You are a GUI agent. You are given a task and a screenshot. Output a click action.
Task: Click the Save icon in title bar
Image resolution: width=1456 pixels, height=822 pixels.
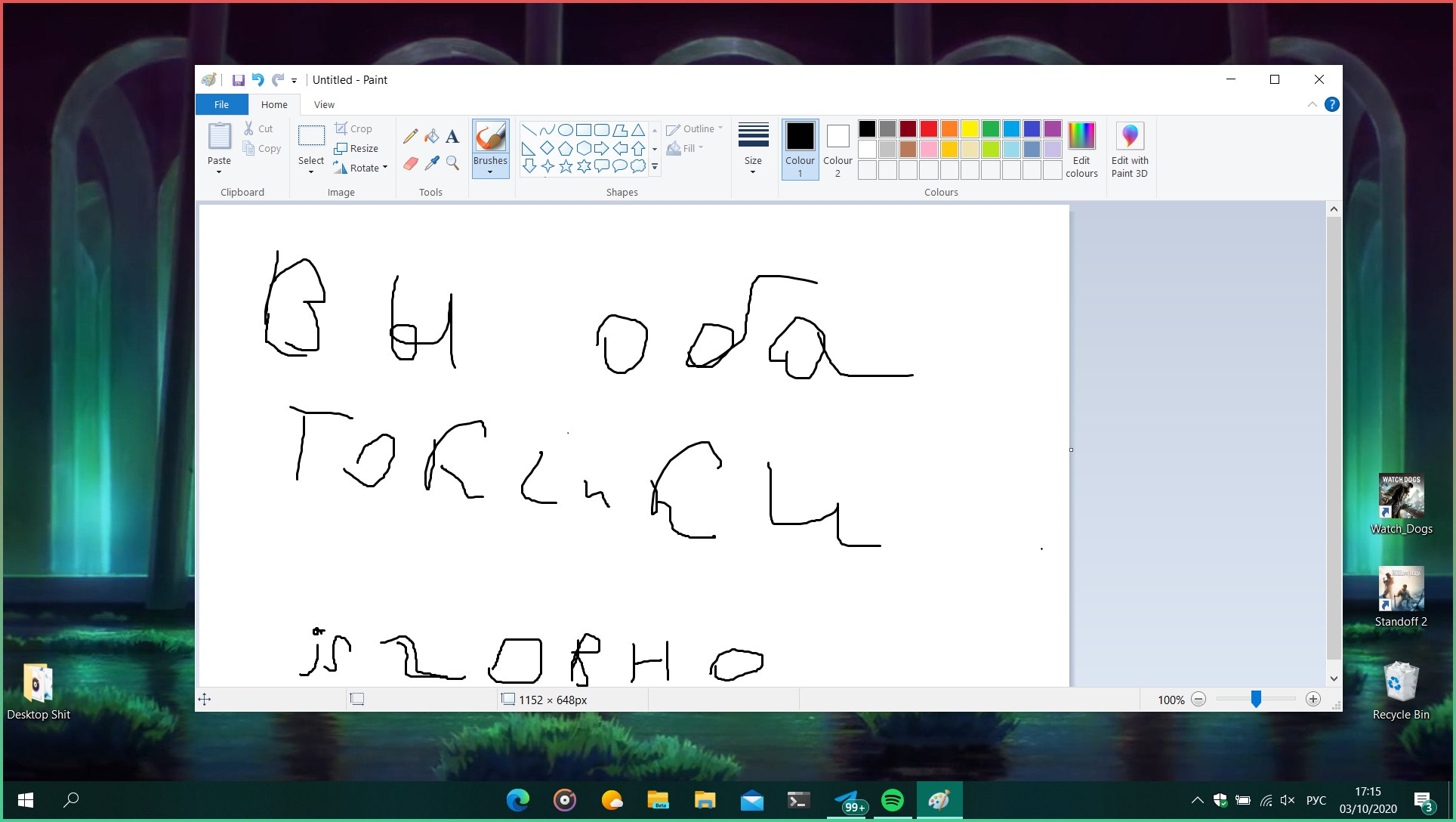click(238, 80)
